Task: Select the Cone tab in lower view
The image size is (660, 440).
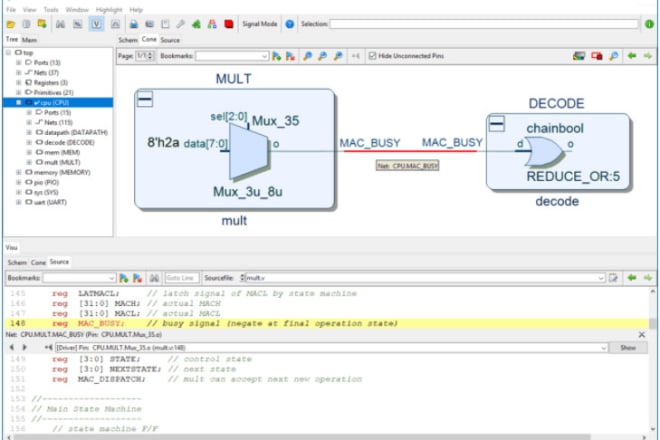Action: click(38, 262)
